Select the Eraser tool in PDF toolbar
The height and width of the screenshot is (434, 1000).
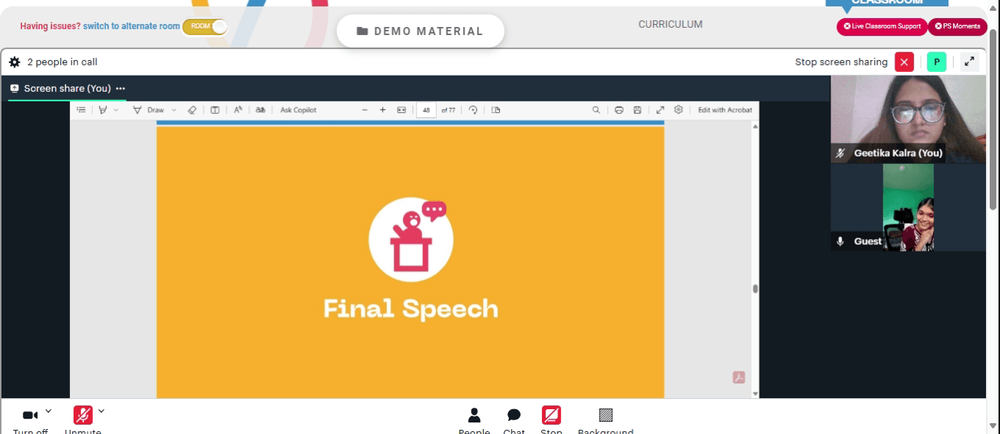coord(192,110)
